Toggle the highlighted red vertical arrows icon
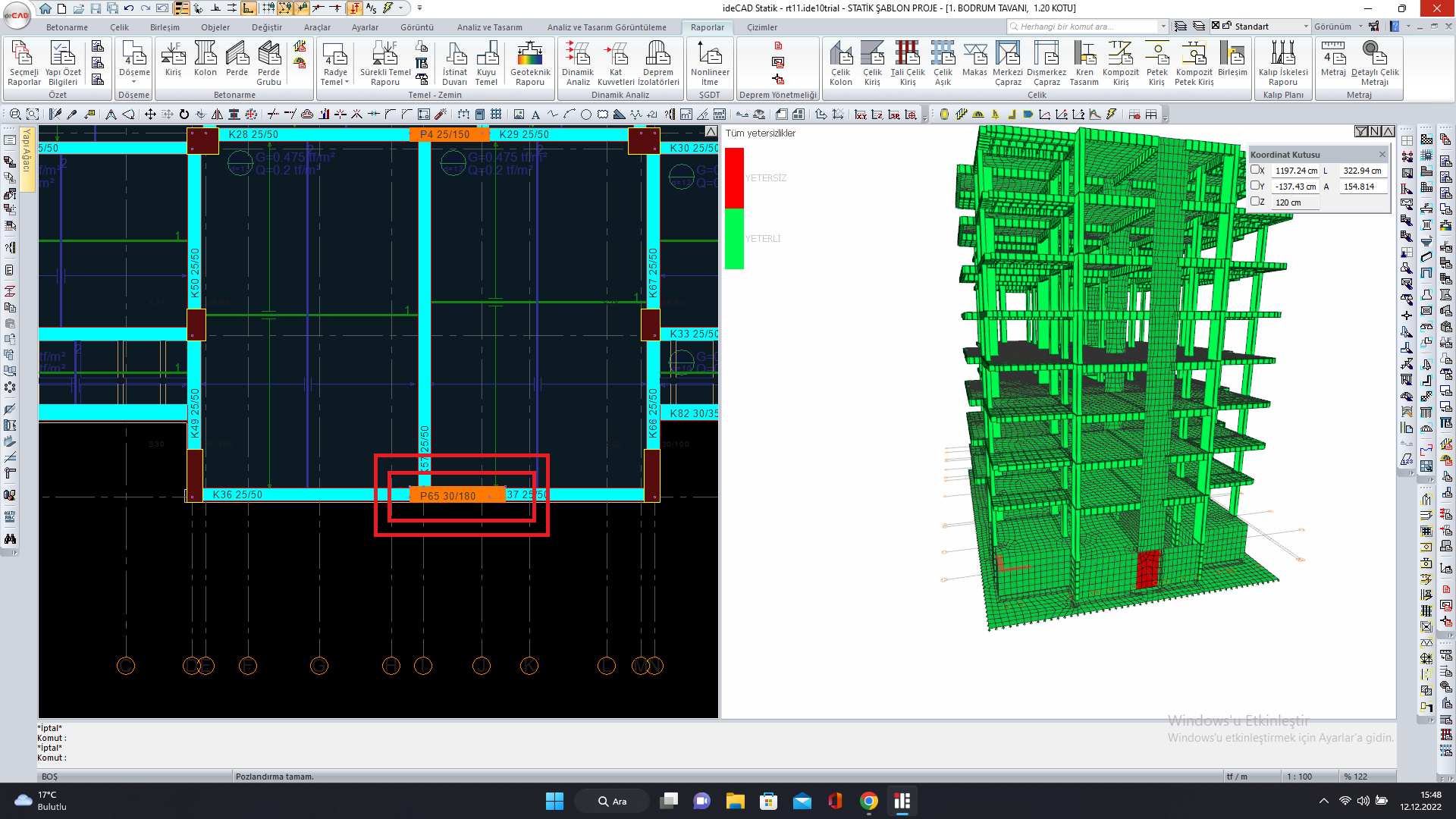 click(x=354, y=8)
